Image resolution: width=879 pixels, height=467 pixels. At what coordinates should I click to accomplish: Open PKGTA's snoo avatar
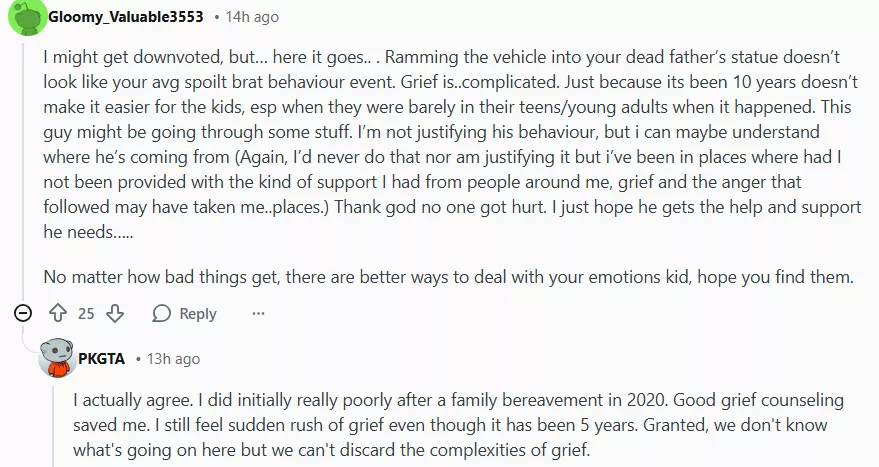[x=57, y=359]
